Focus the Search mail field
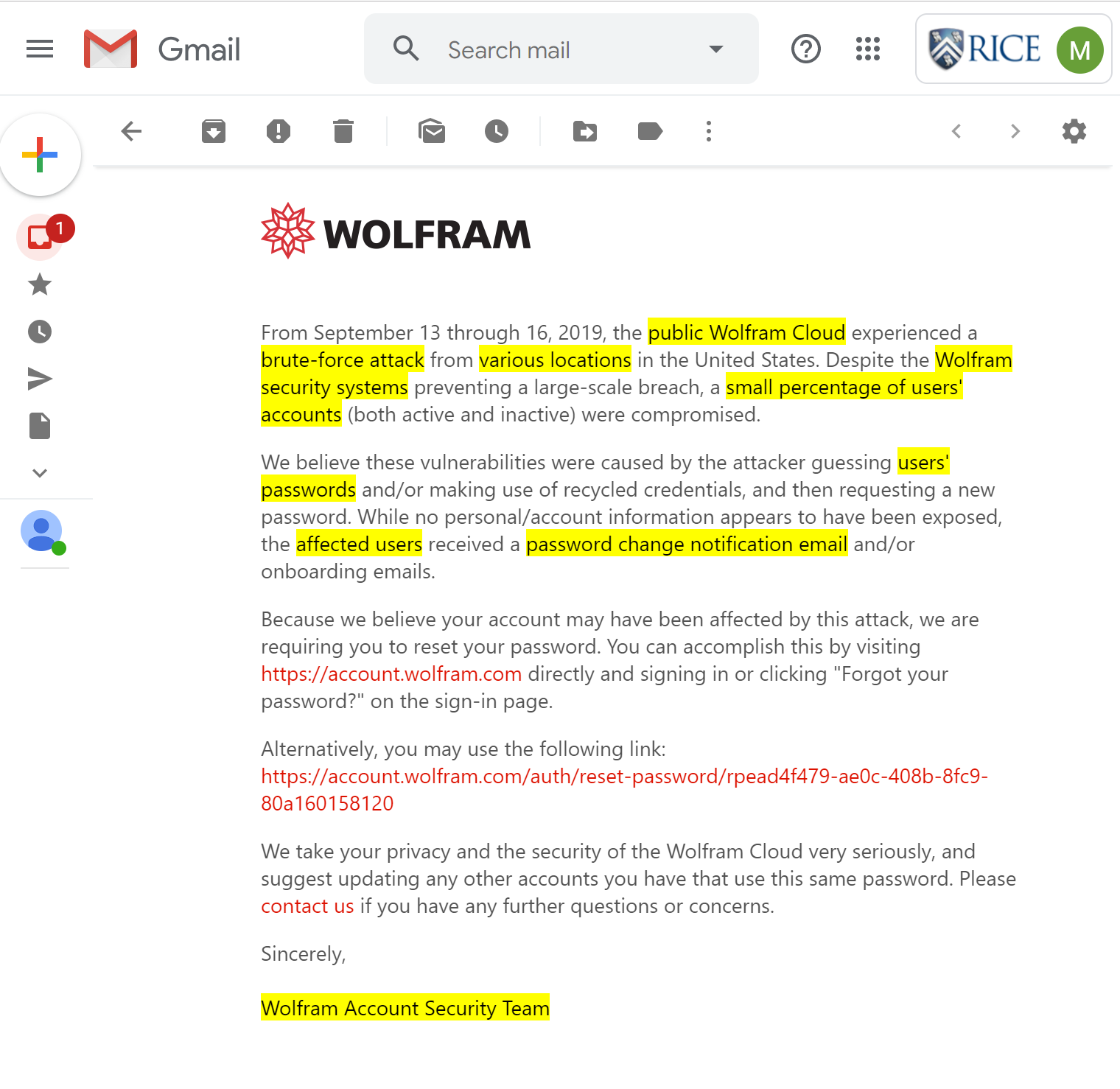 coord(561,49)
